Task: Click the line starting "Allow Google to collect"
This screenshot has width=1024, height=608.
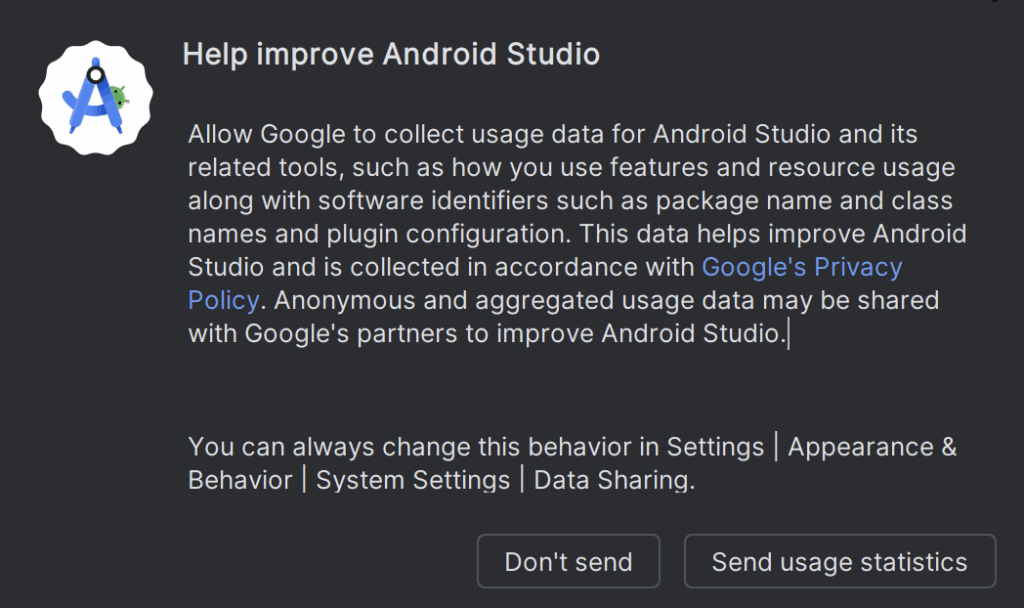Action: point(552,134)
